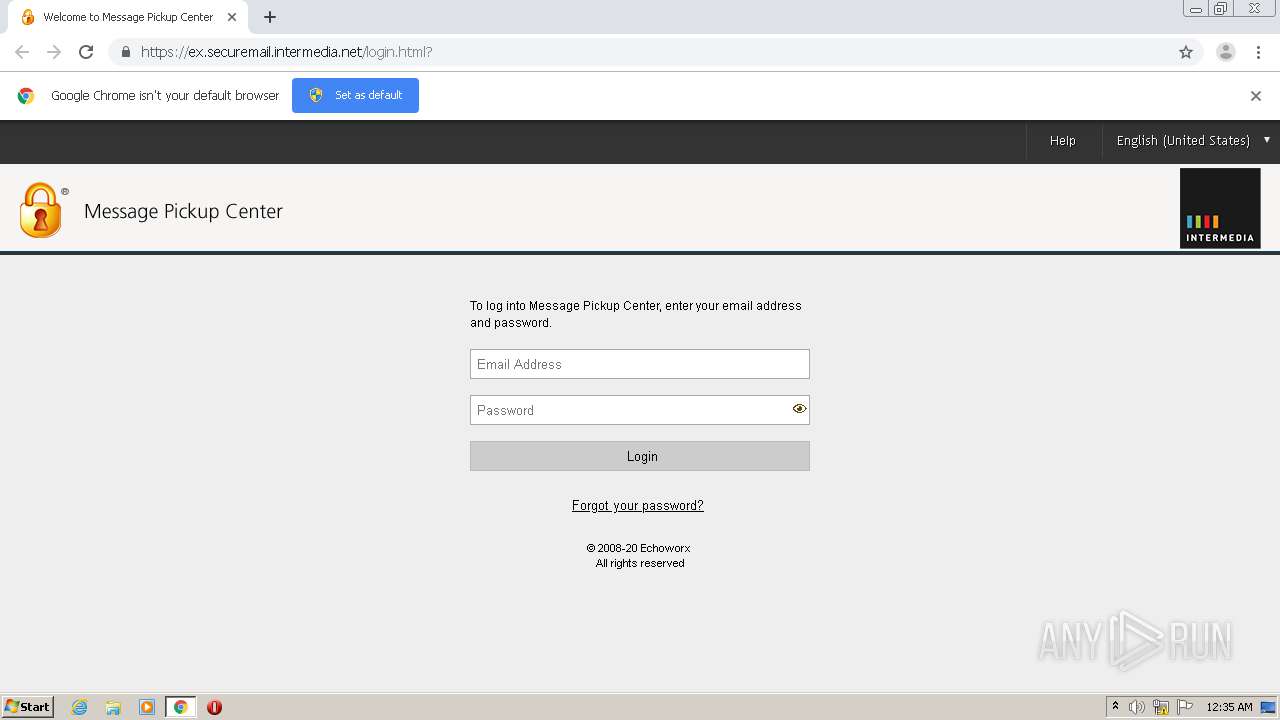The width and height of the screenshot is (1280, 720).
Task: View site security info via the lock icon
Action: click(x=125, y=52)
